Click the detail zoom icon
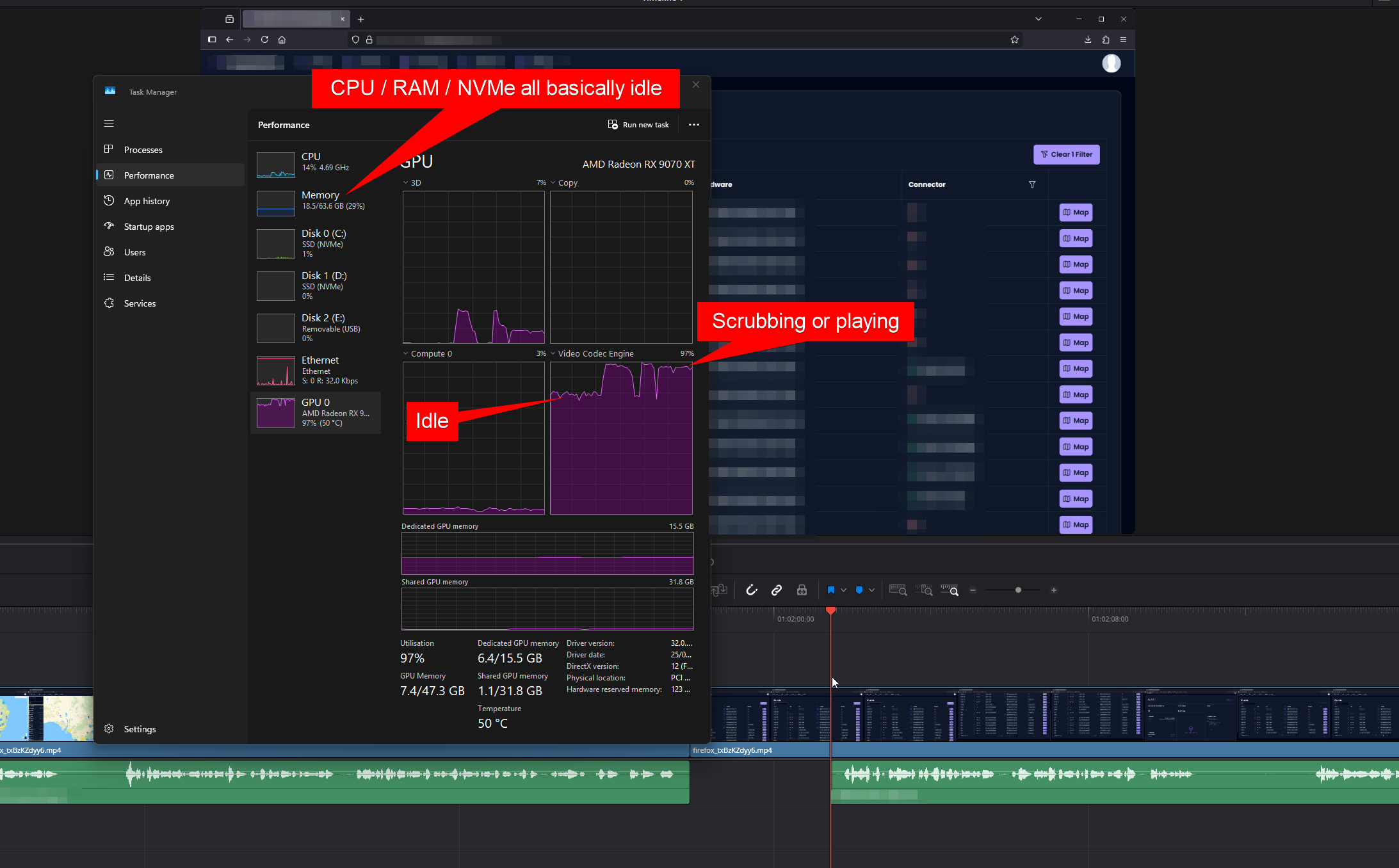 point(924,590)
